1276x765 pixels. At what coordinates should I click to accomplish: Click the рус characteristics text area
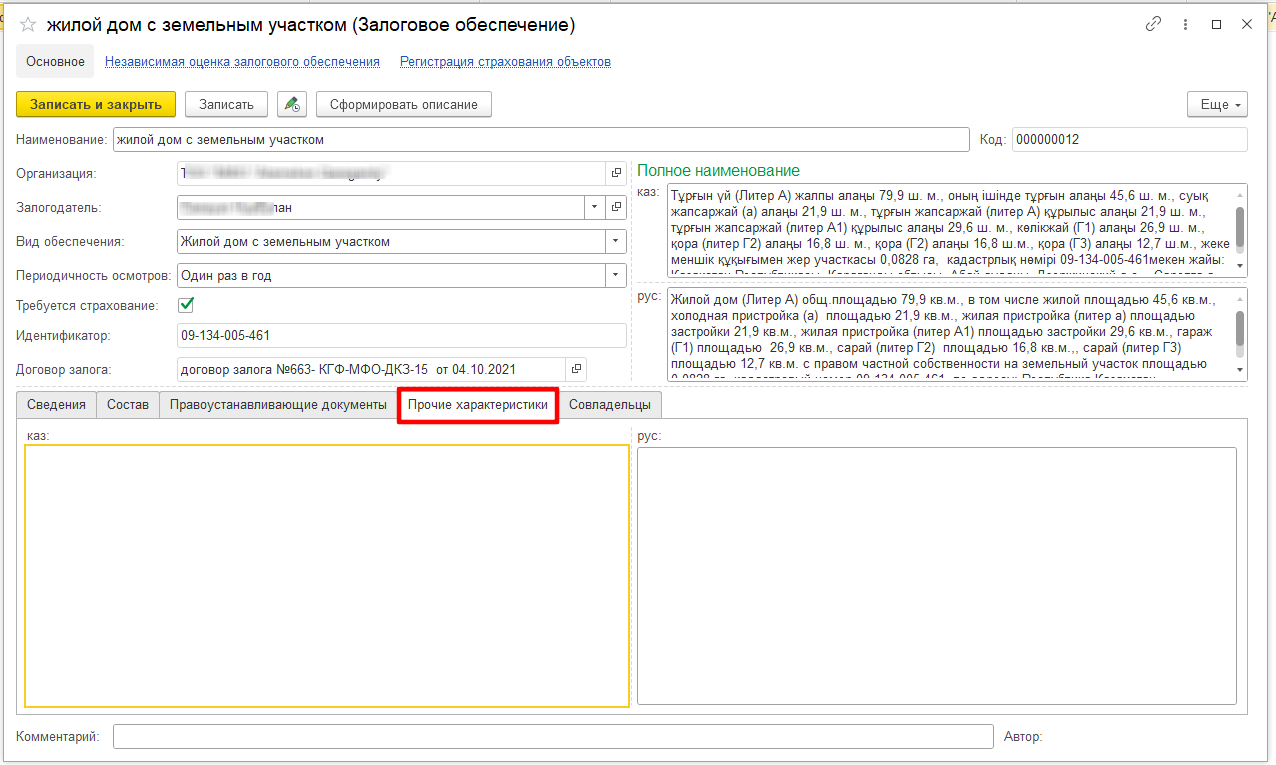coord(937,576)
